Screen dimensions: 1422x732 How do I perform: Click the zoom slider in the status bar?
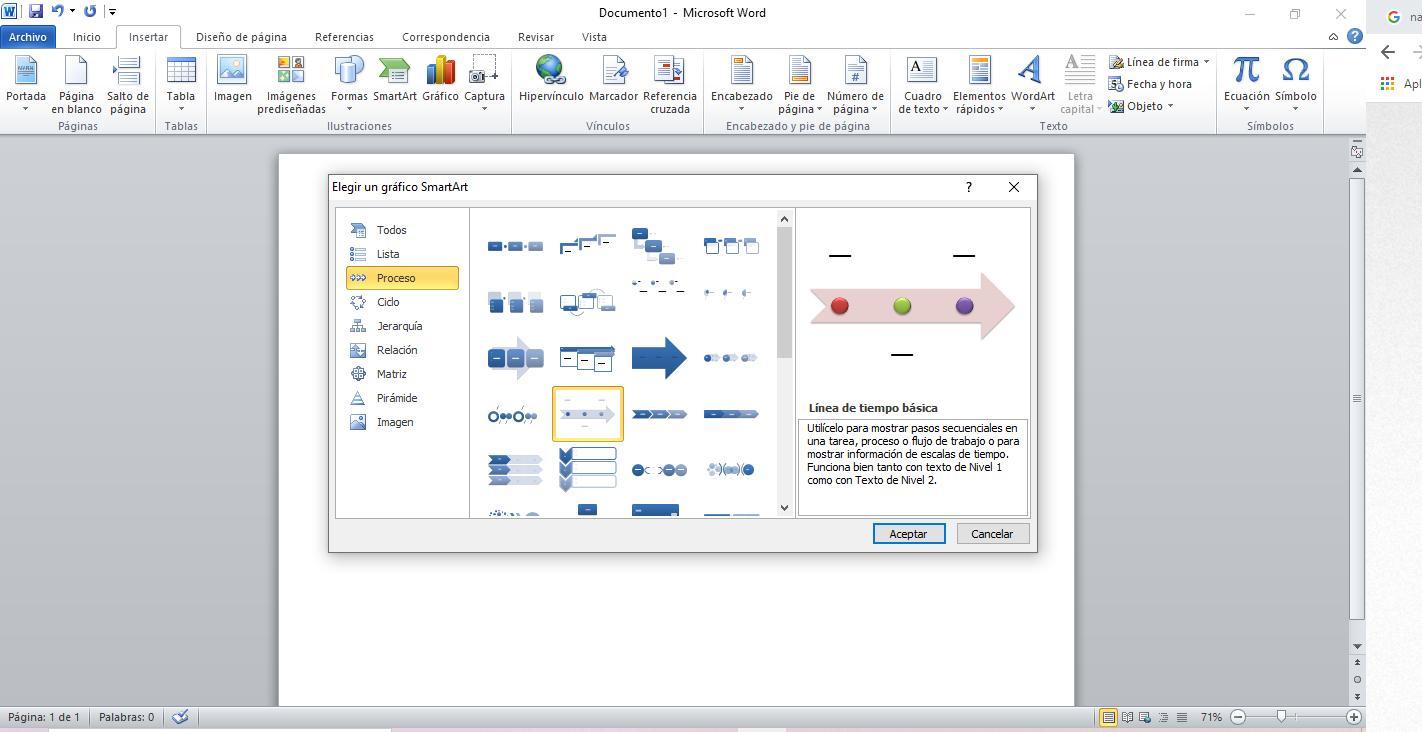[1281, 717]
